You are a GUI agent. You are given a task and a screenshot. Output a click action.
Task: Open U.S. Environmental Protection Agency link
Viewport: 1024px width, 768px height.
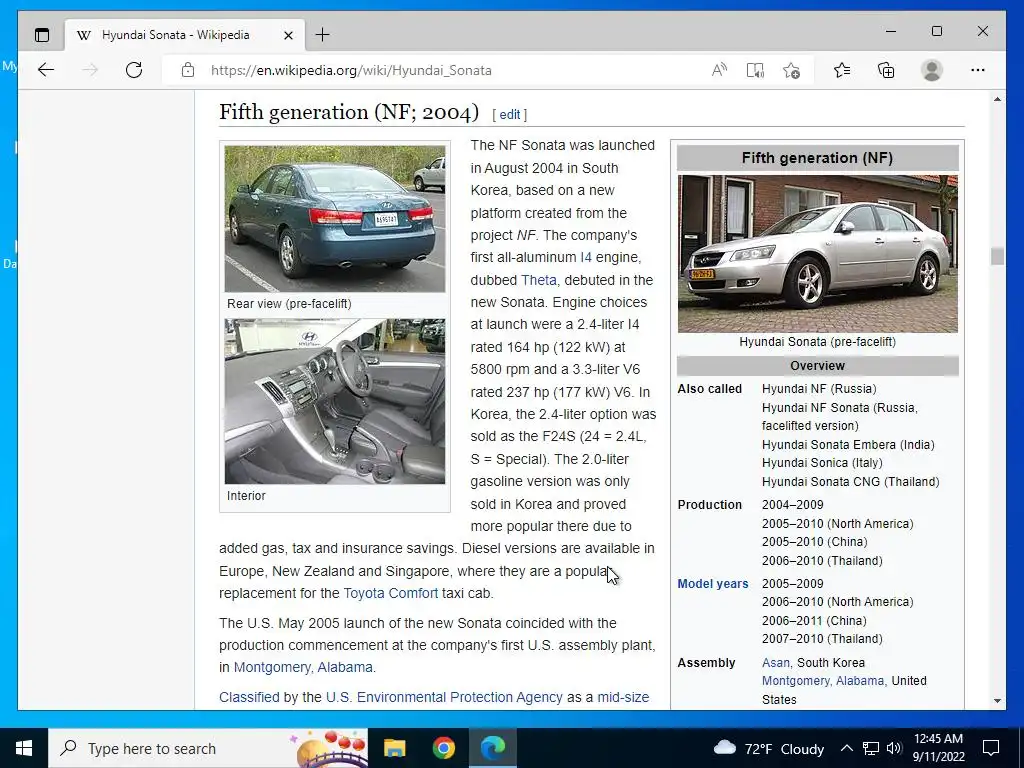coord(444,697)
